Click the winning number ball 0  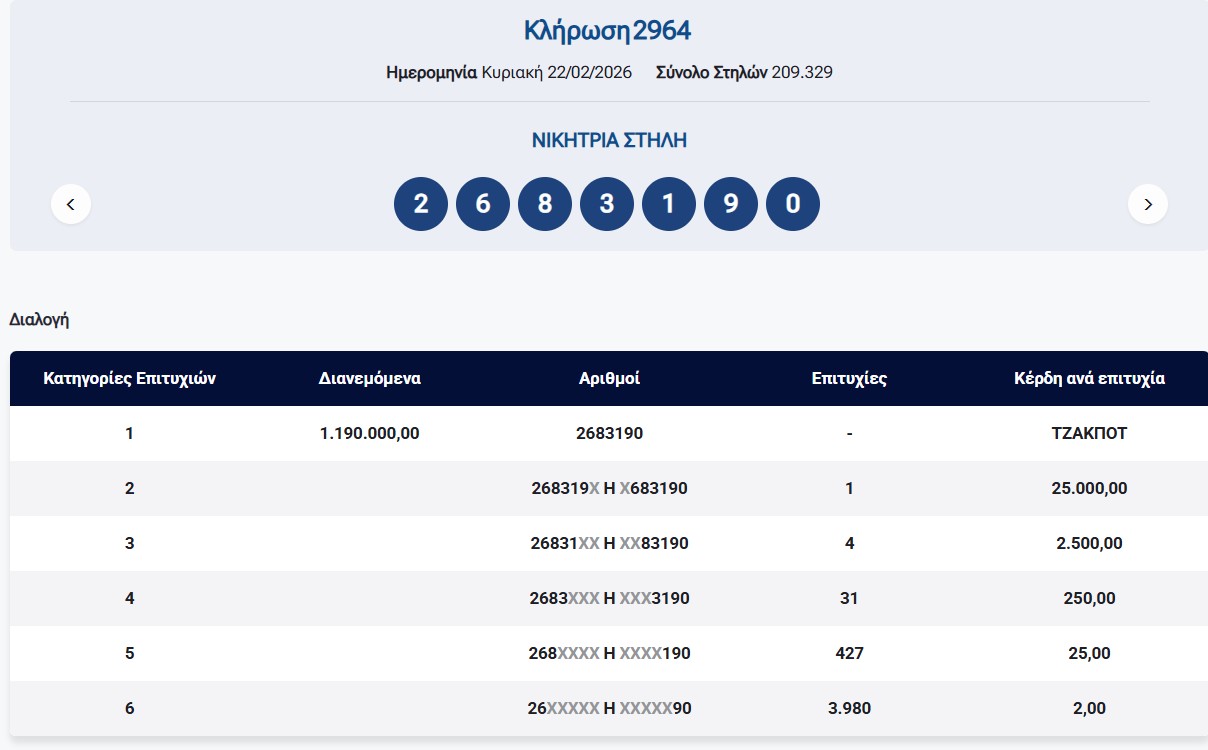(793, 204)
